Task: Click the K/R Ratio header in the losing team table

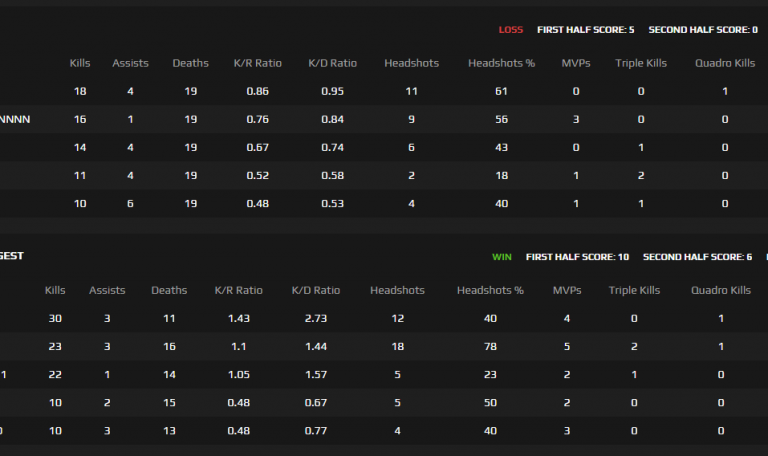Action: pos(257,63)
